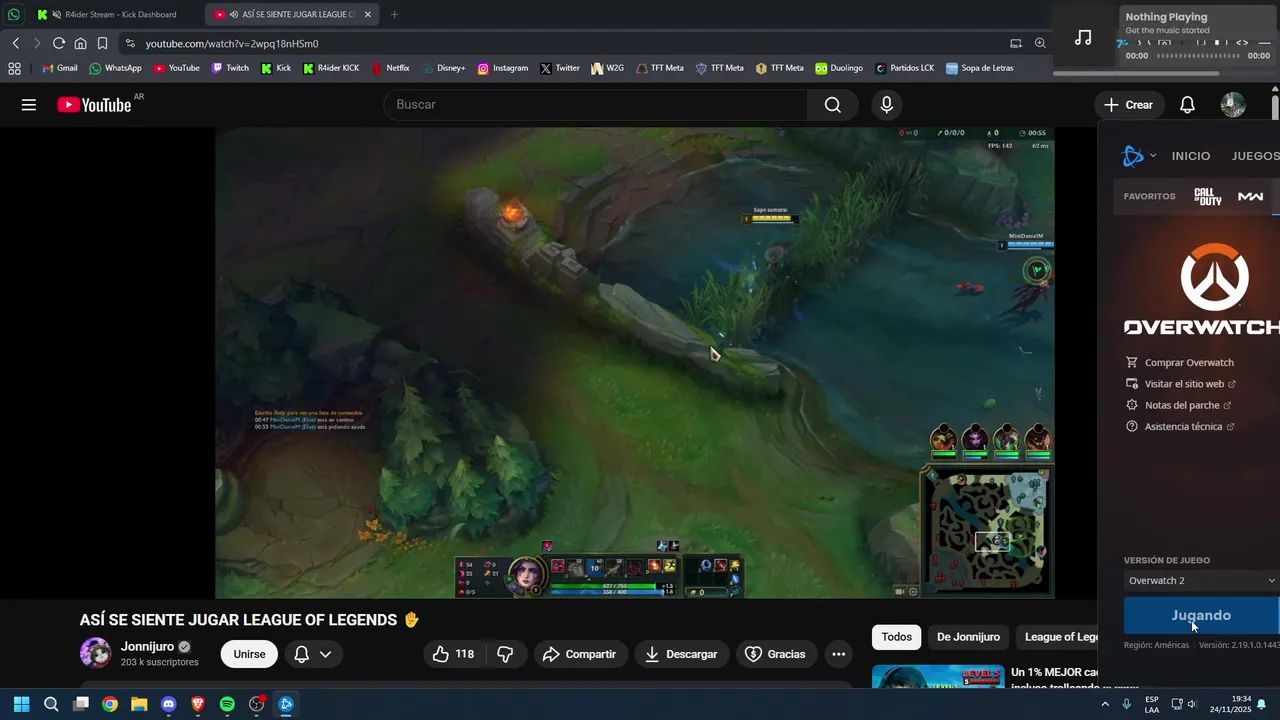The height and width of the screenshot is (720, 1280).
Task: Open the Disney+ bookmark
Action: (443, 68)
